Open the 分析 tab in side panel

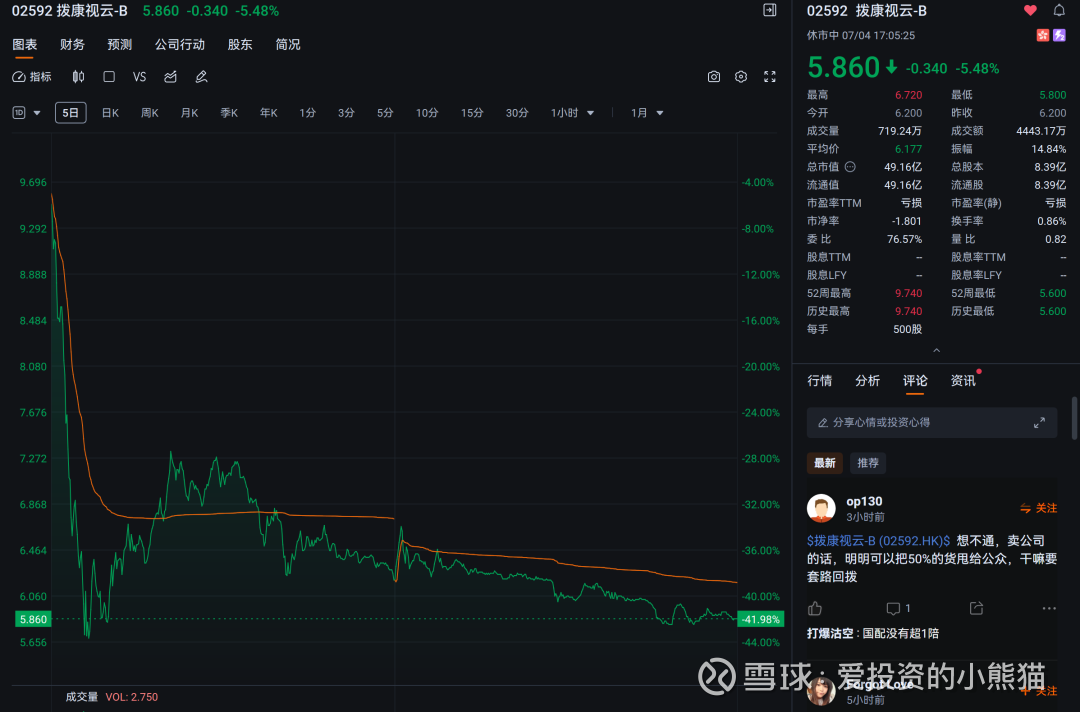click(867, 381)
